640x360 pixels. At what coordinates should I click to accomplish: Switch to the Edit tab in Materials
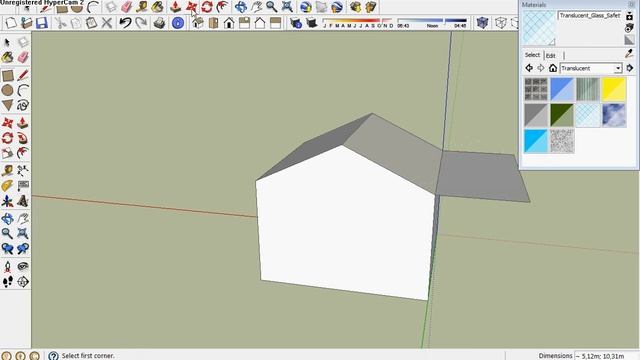tap(551, 55)
